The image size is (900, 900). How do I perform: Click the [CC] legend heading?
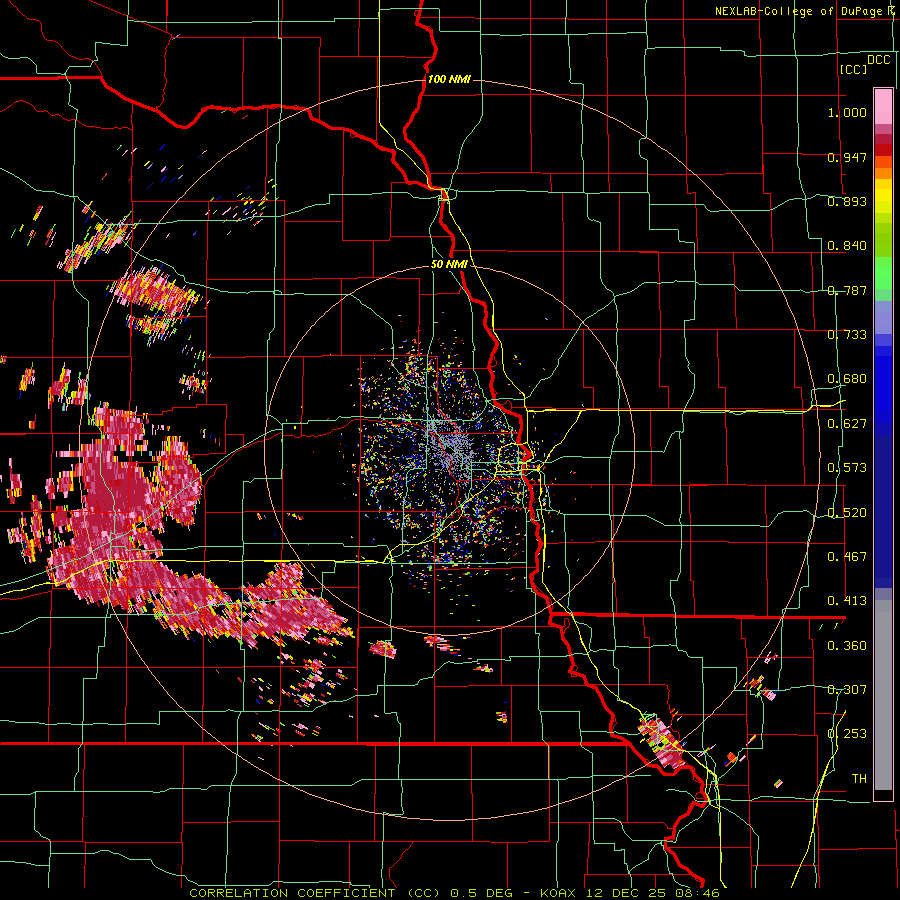pyautogui.click(x=853, y=69)
